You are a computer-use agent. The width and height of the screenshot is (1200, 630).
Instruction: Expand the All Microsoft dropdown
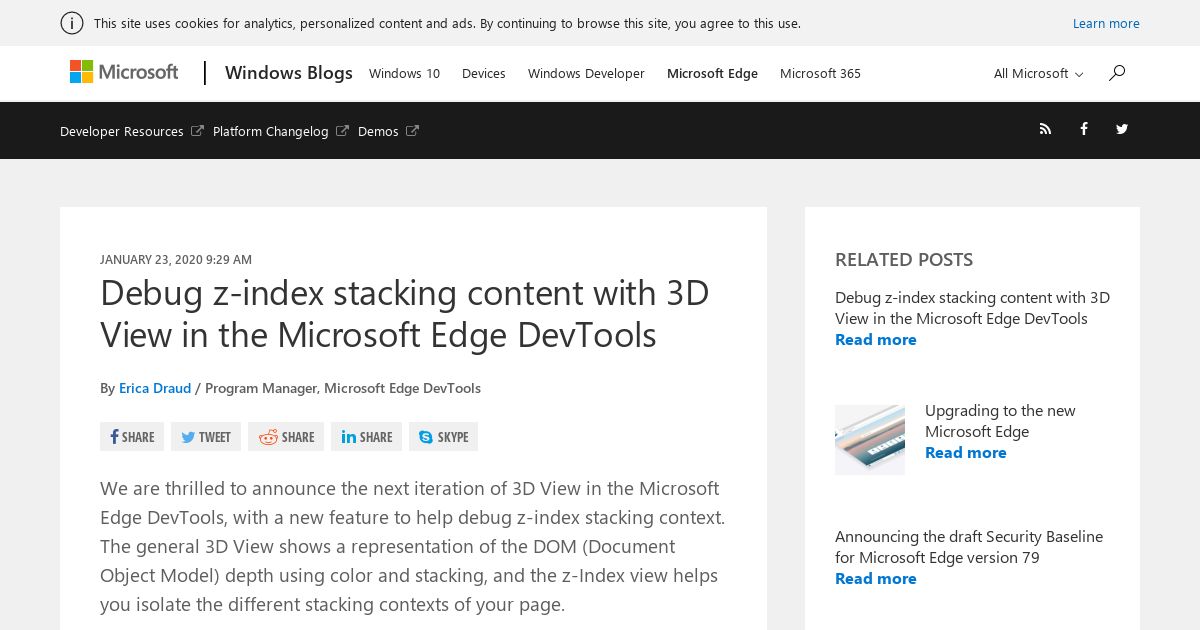pos(1038,73)
